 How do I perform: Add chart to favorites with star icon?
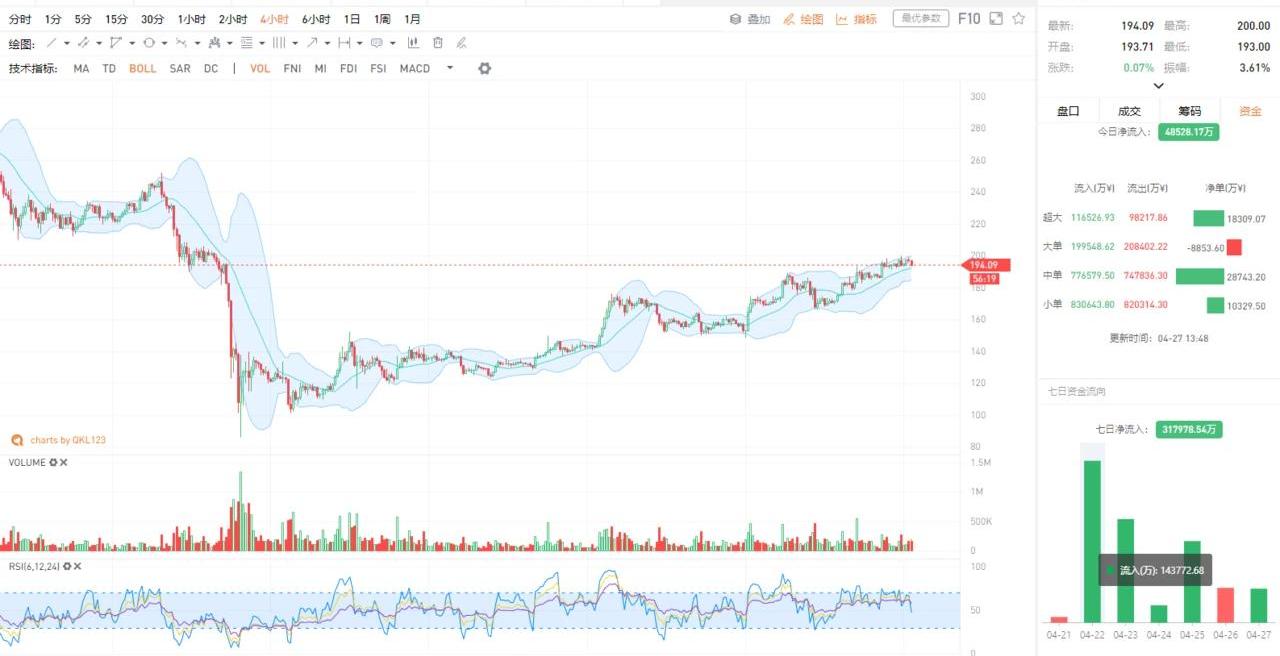pyautogui.click(x=1019, y=18)
